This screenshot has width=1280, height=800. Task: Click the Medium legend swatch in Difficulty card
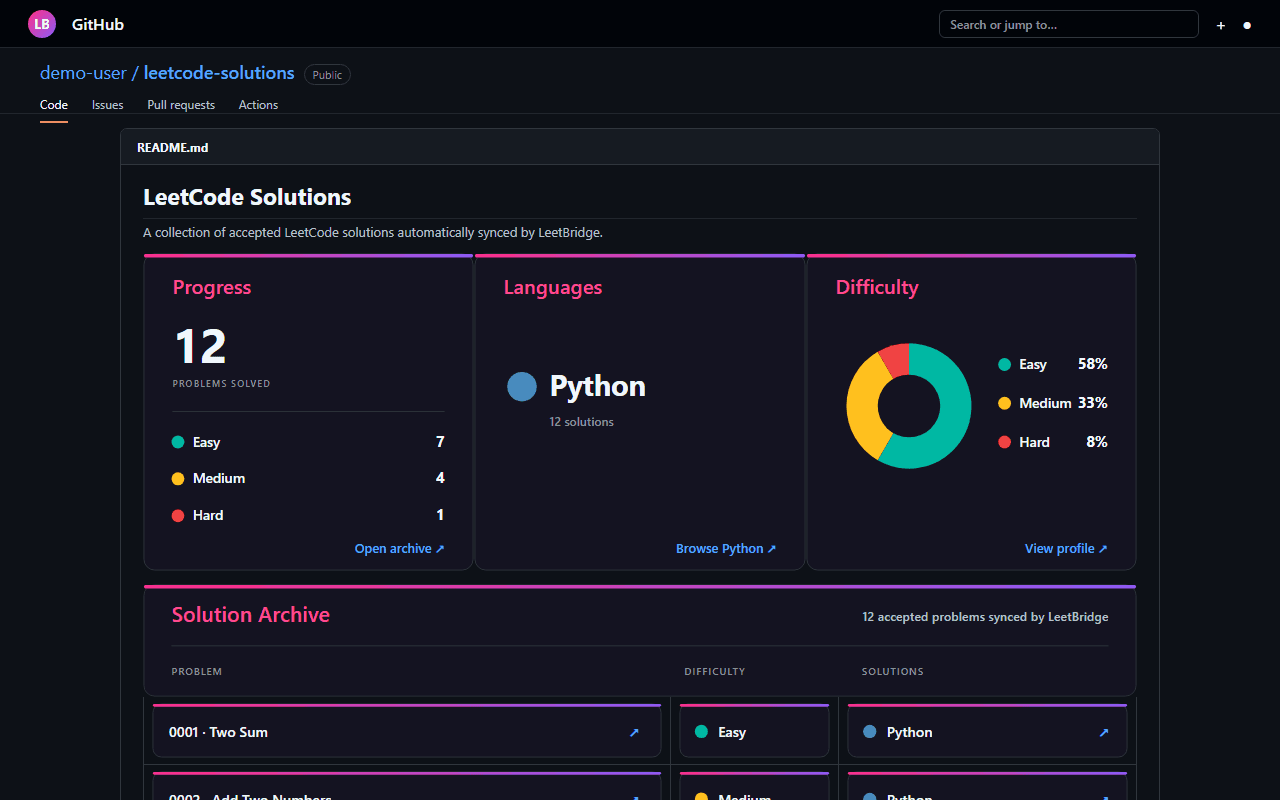pyautogui.click(x=1005, y=403)
